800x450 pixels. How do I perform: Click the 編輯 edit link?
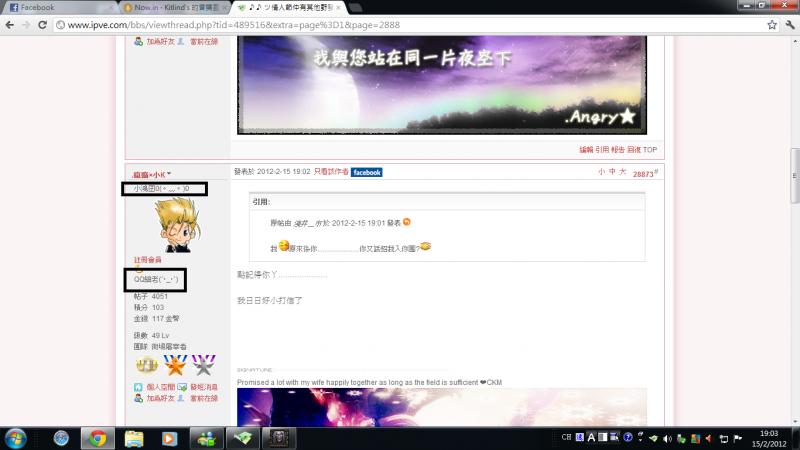[x=586, y=149]
